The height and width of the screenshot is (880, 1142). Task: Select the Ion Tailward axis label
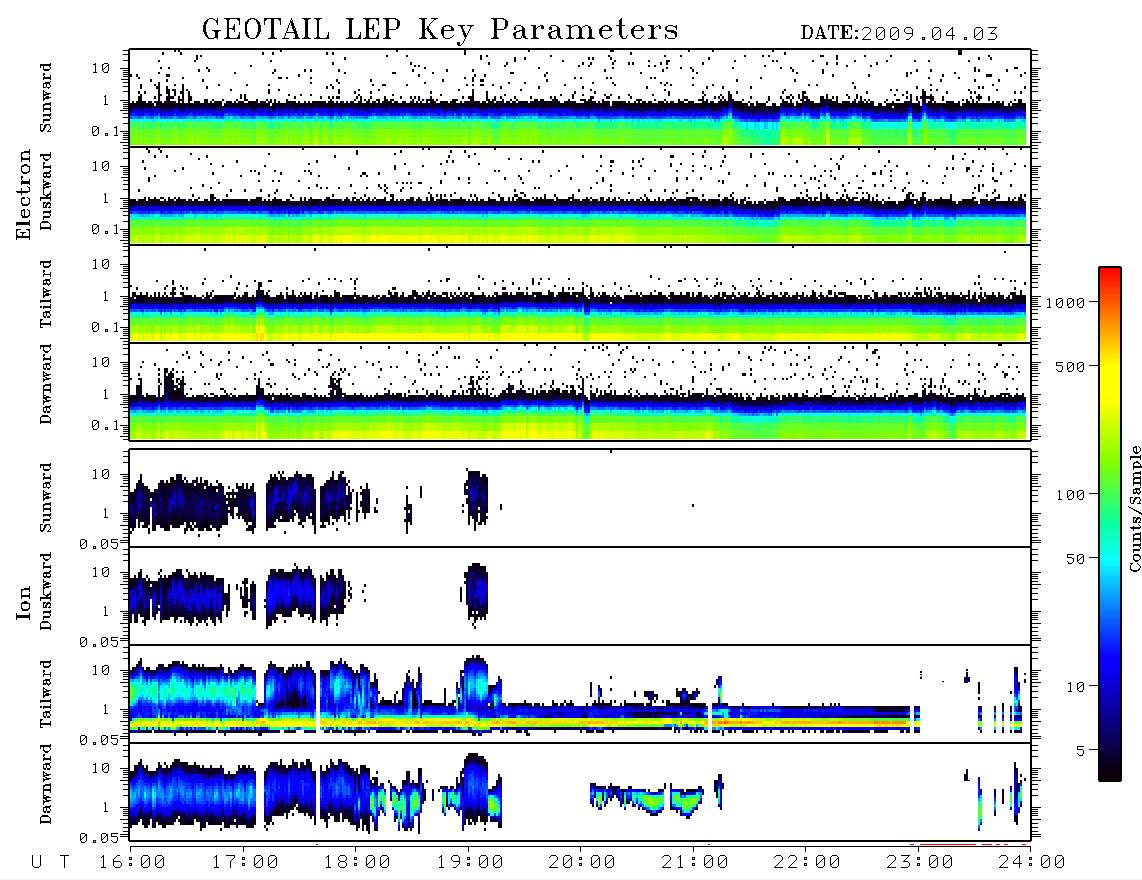click(x=46, y=694)
